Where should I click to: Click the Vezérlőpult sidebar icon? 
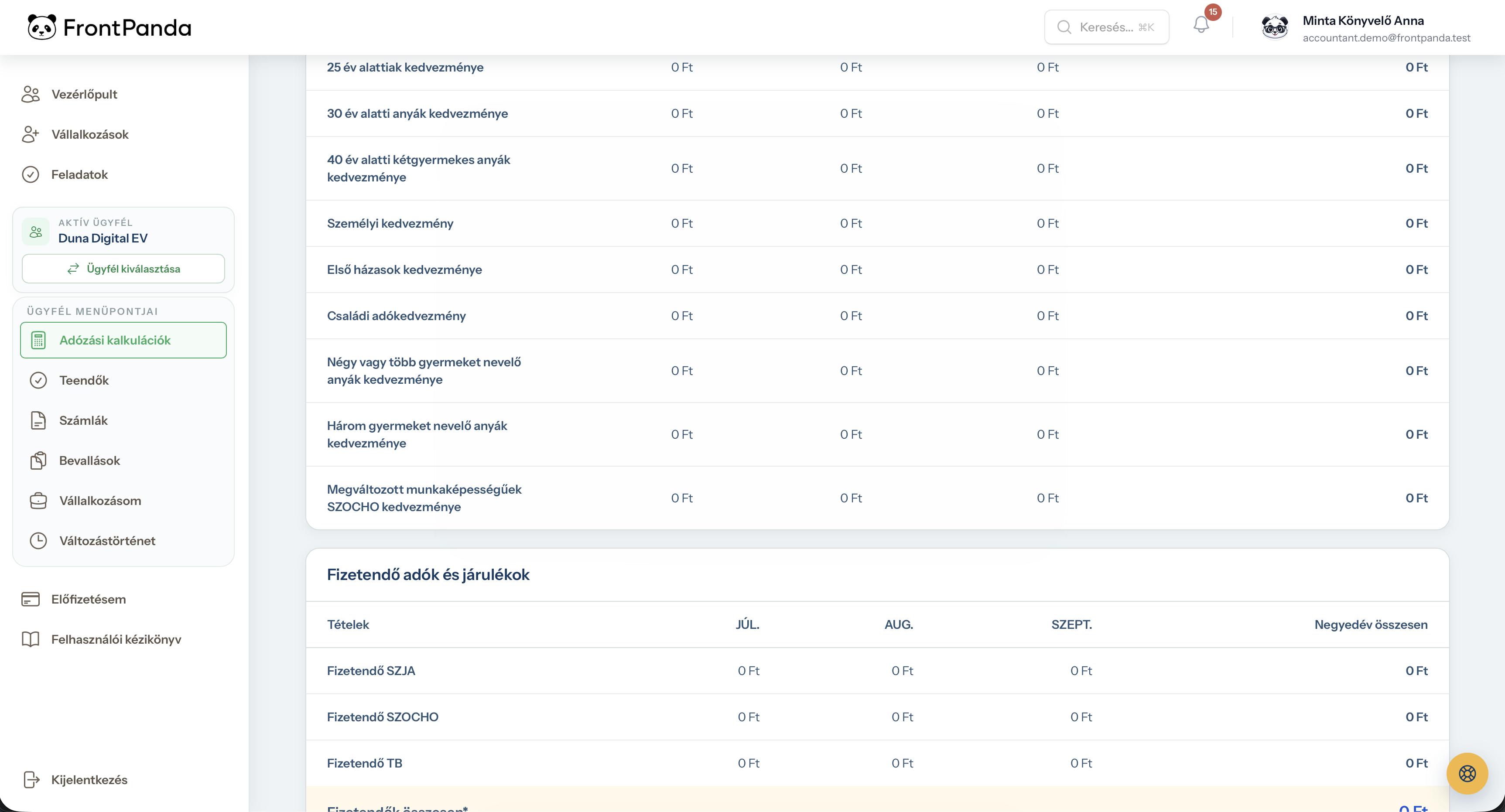point(31,94)
